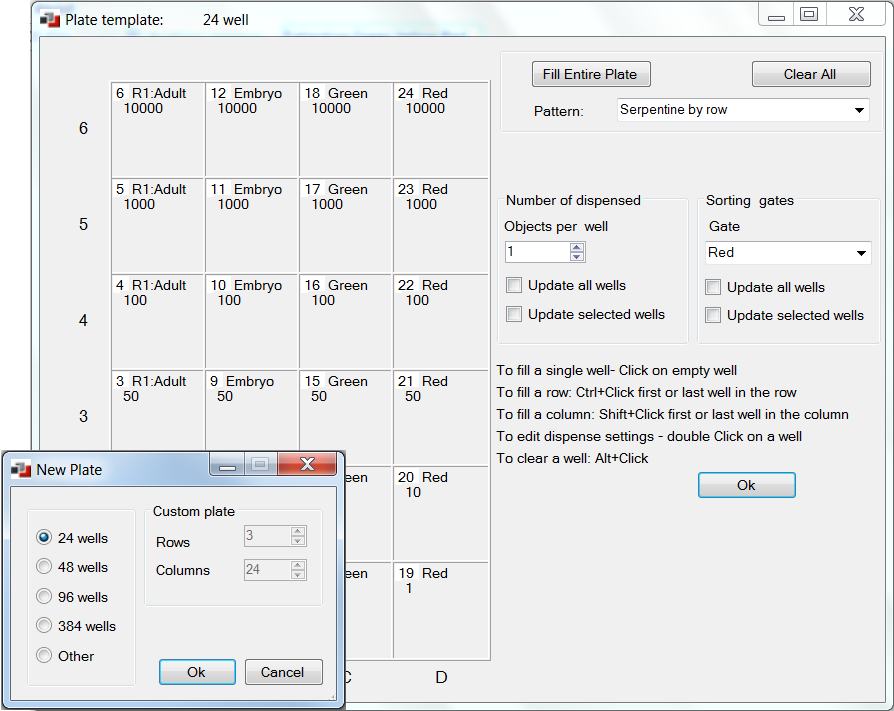The width and height of the screenshot is (894, 711).
Task: Cancel the New Plate dialog
Action: (283, 671)
